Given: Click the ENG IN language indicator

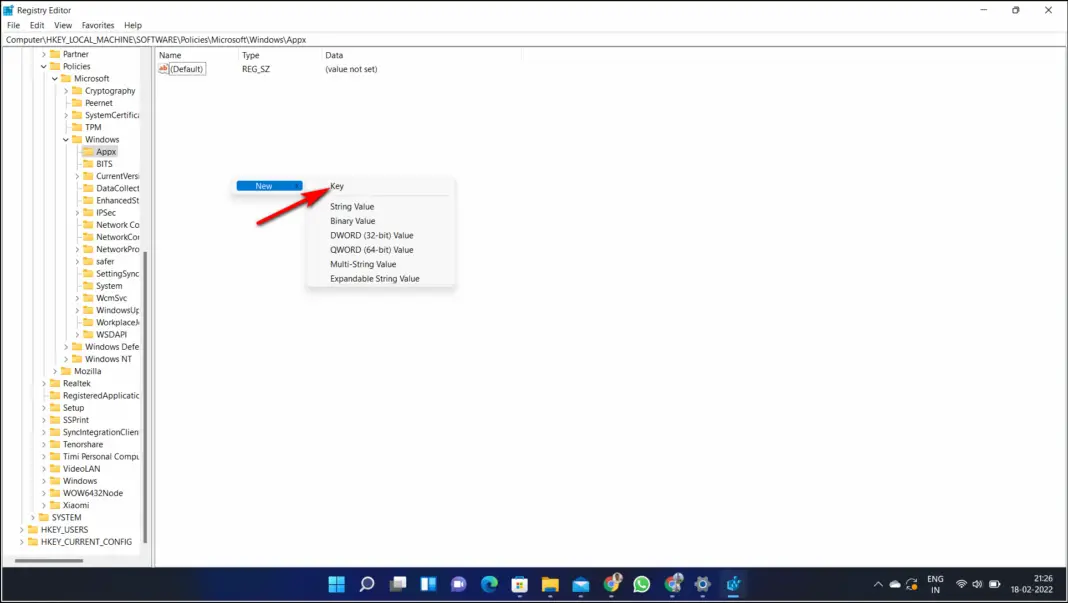Looking at the screenshot, I should 935,584.
